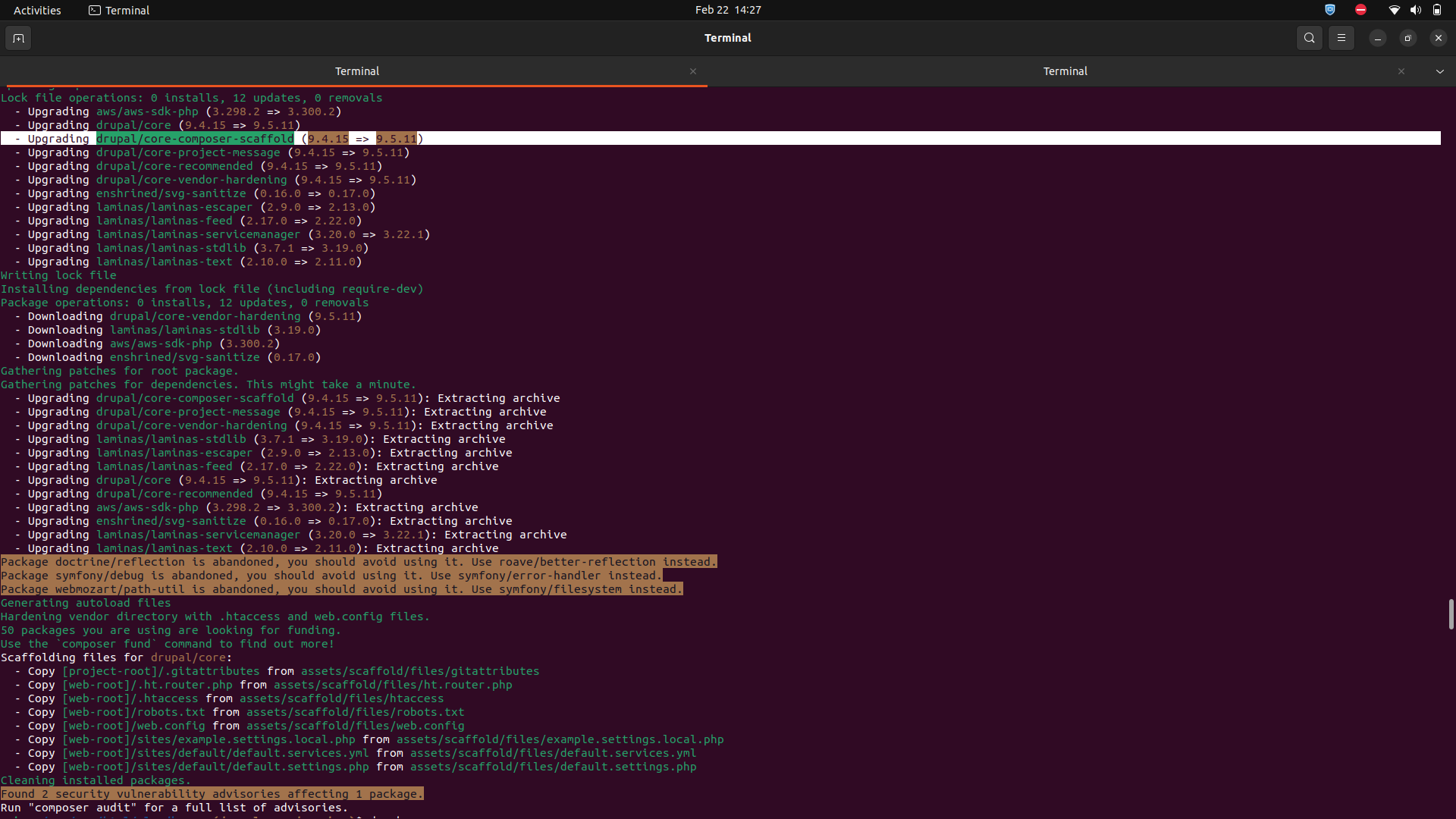Click enshrined/svg-sanitize "Extracting archive" line
This screenshot has width=1456, height=819.
pyautogui.click(x=263, y=521)
